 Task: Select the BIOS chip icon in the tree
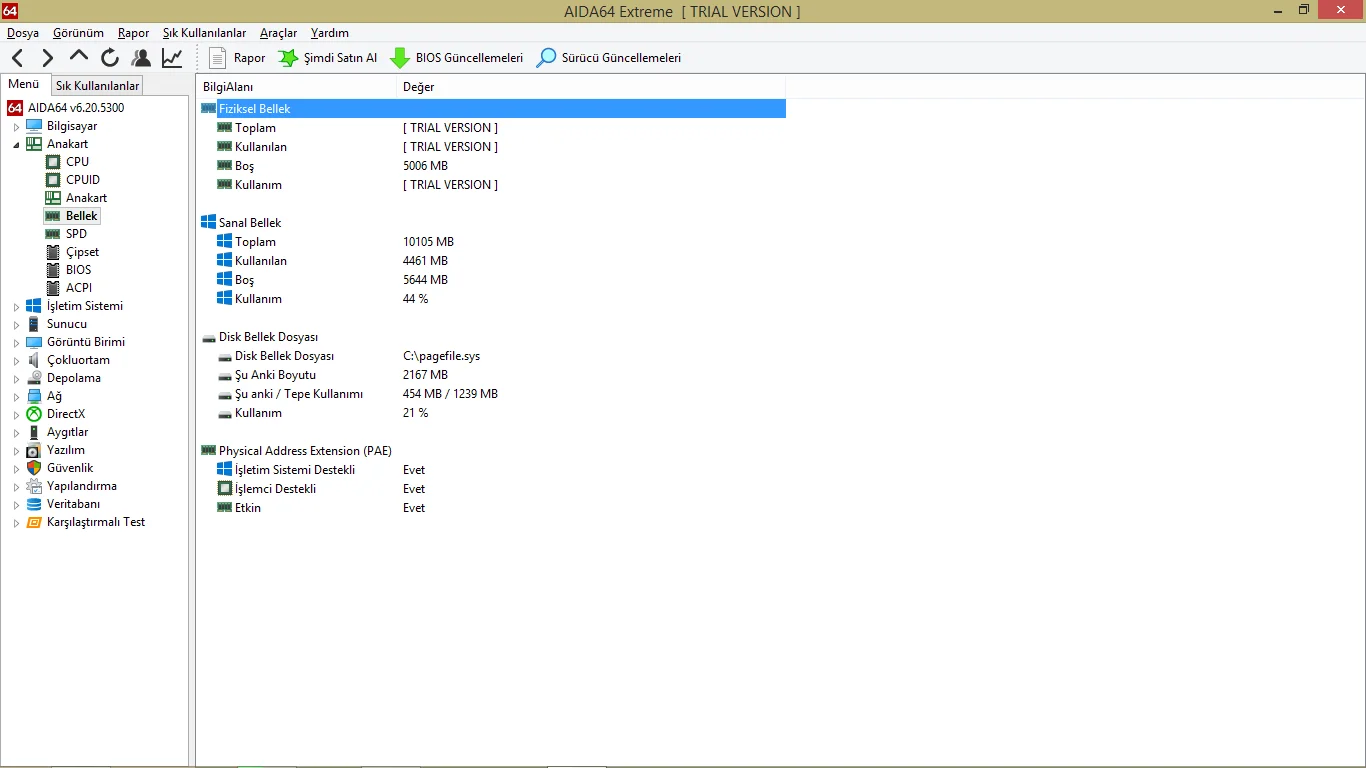(x=54, y=270)
